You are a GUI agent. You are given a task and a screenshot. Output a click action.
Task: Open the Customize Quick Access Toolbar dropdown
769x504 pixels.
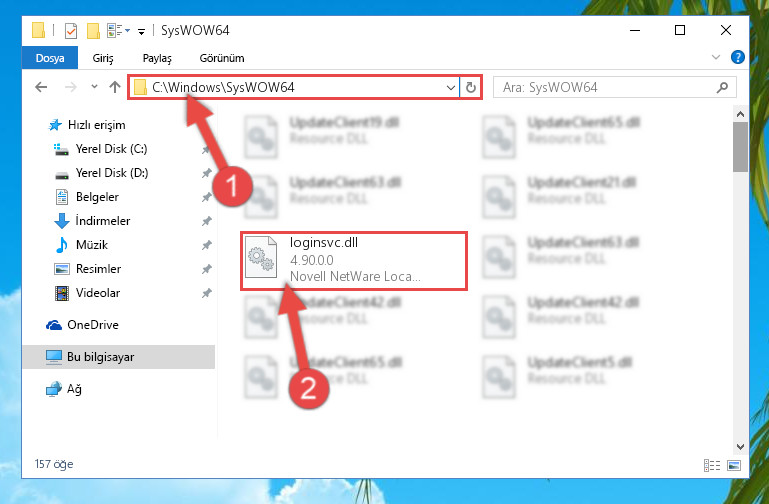click(141, 30)
